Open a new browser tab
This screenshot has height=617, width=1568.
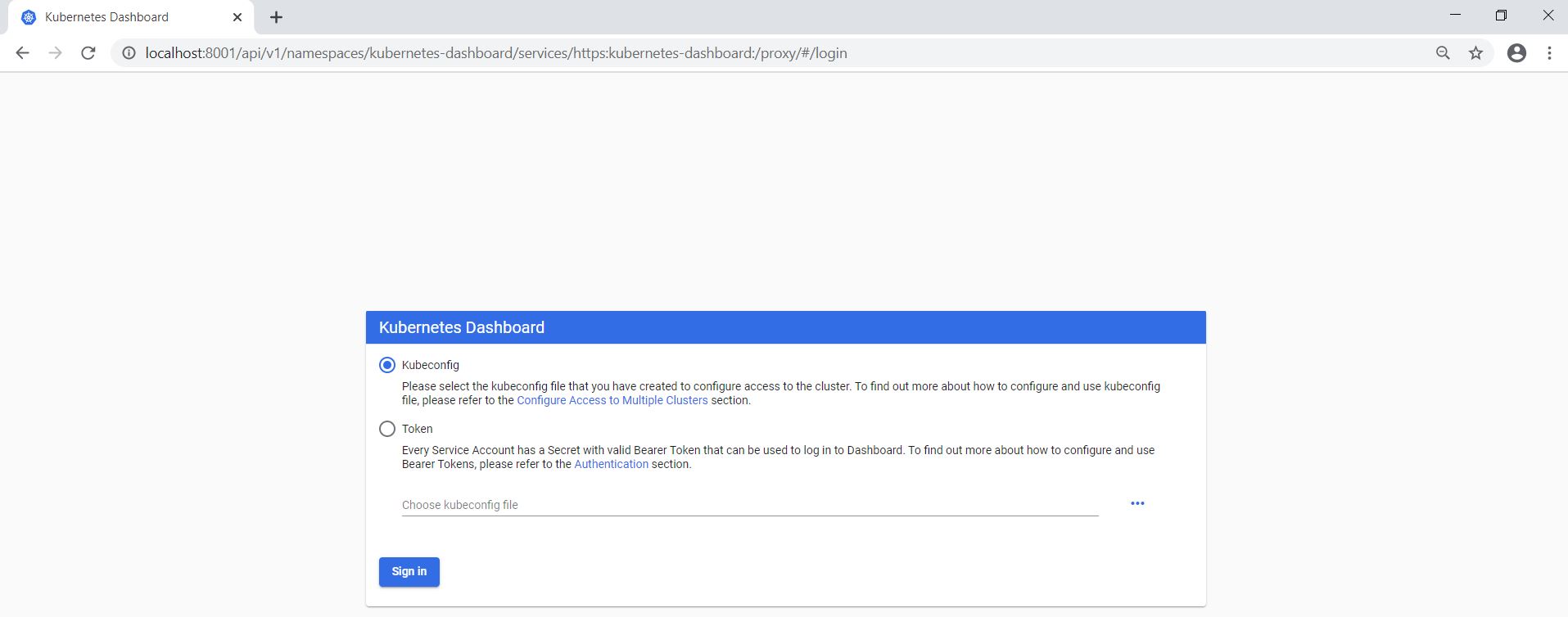[277, 17]
